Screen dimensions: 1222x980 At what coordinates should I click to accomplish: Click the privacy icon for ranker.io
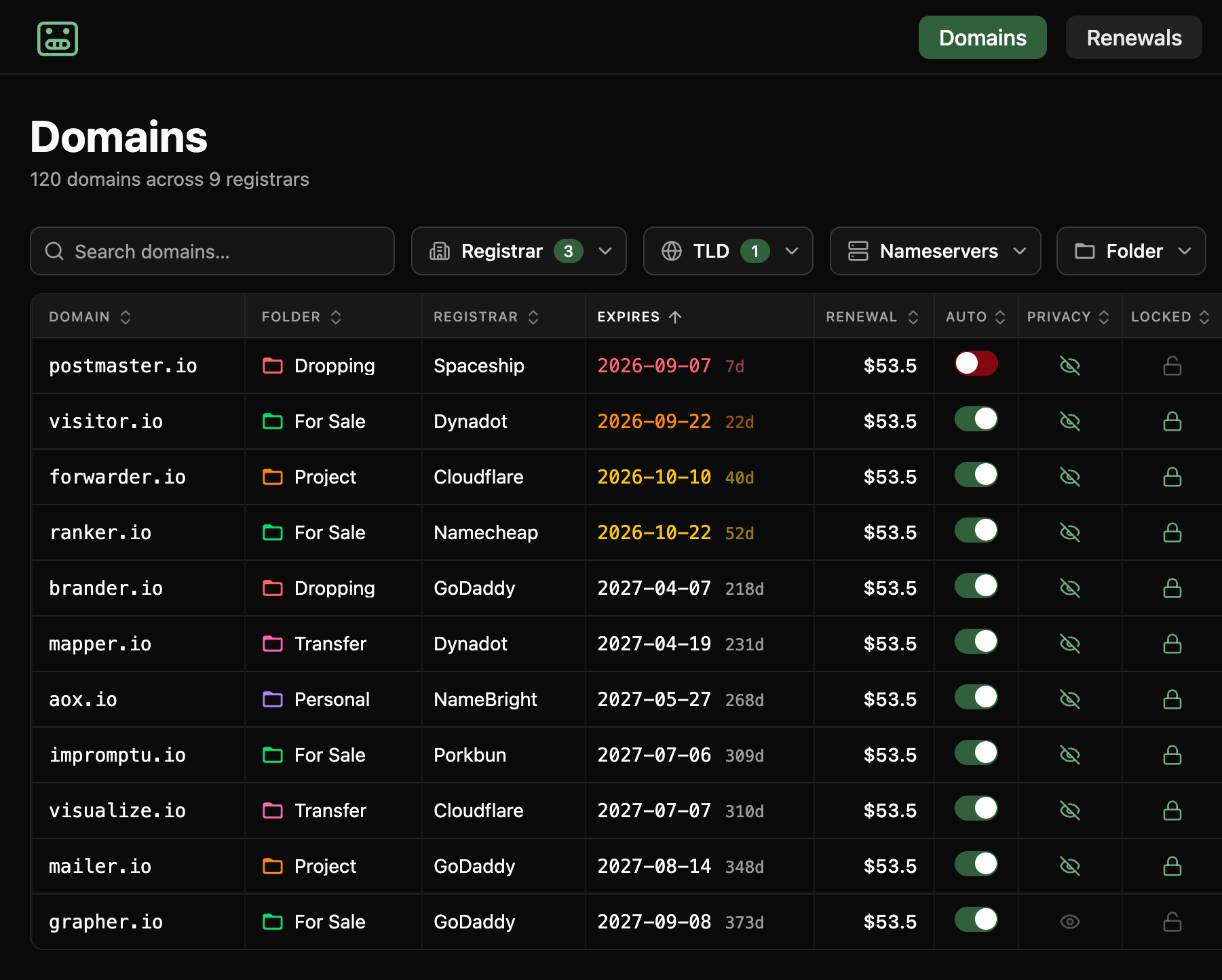1070,533
